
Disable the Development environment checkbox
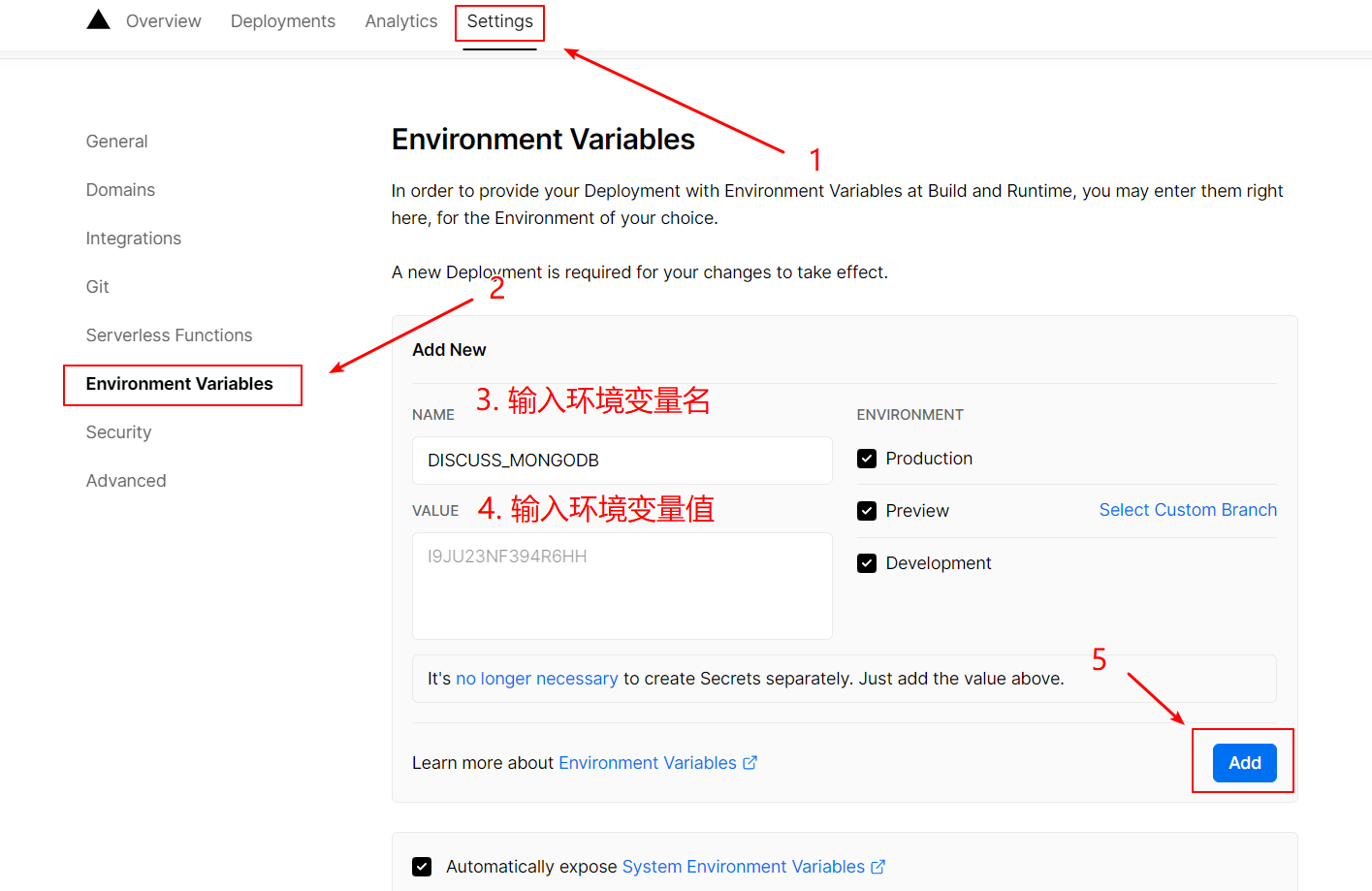pyautogui.click(x=866, y=562)
